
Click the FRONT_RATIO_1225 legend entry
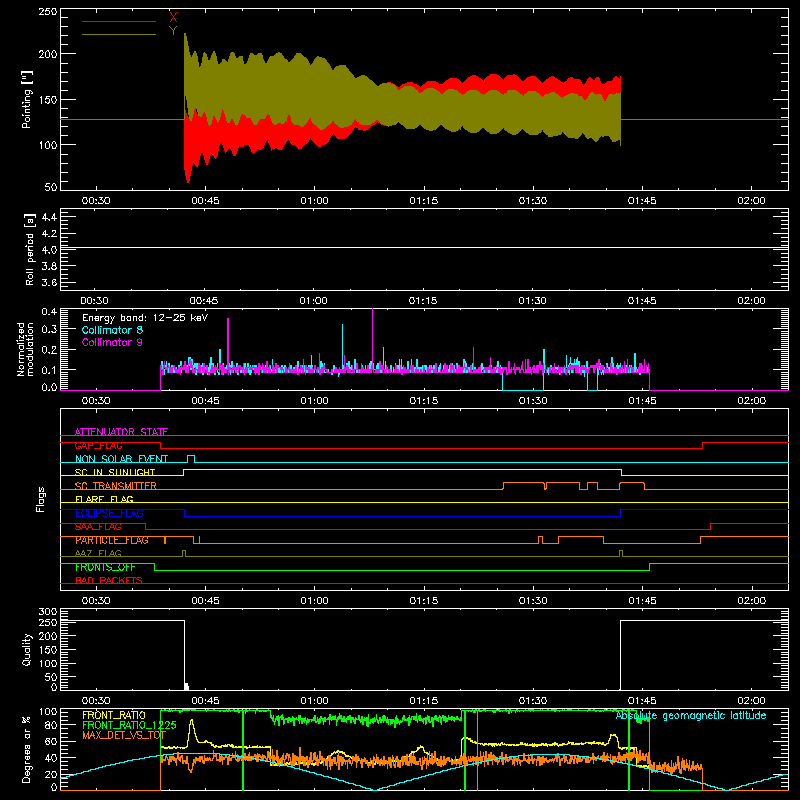pos(130,725)
